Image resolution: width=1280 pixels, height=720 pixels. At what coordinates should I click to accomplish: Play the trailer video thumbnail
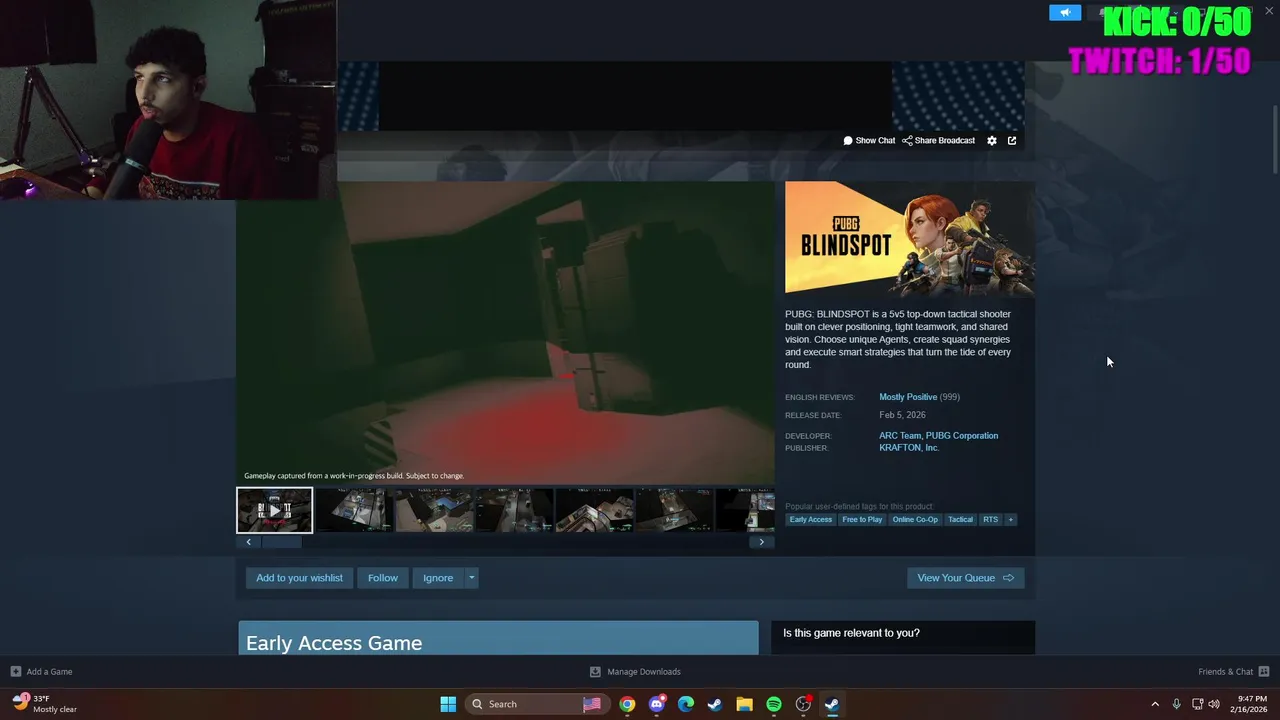(x=274, y=510)
